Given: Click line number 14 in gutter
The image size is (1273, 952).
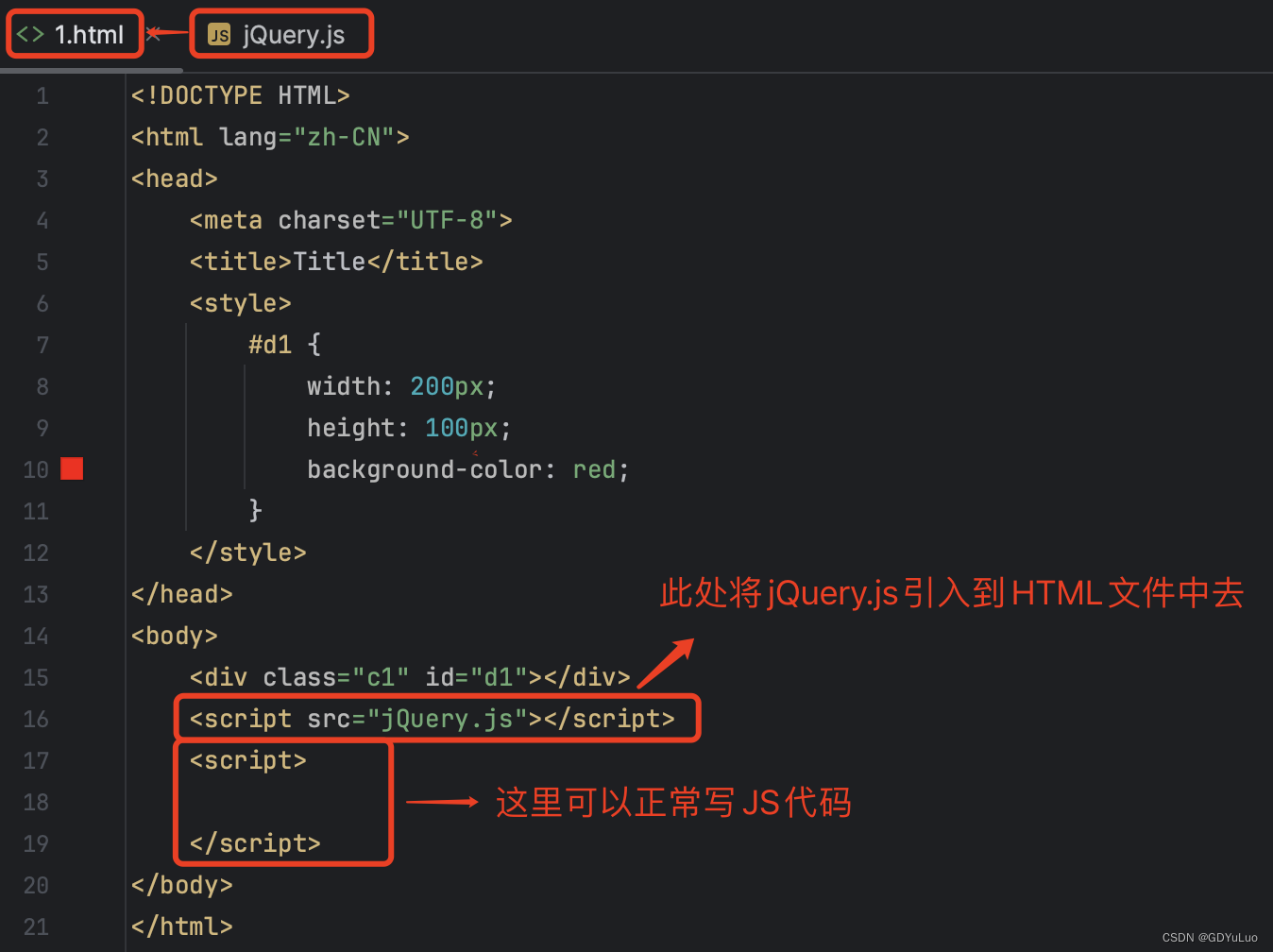Looking at the screenshot, I should [x=36, y=636].
